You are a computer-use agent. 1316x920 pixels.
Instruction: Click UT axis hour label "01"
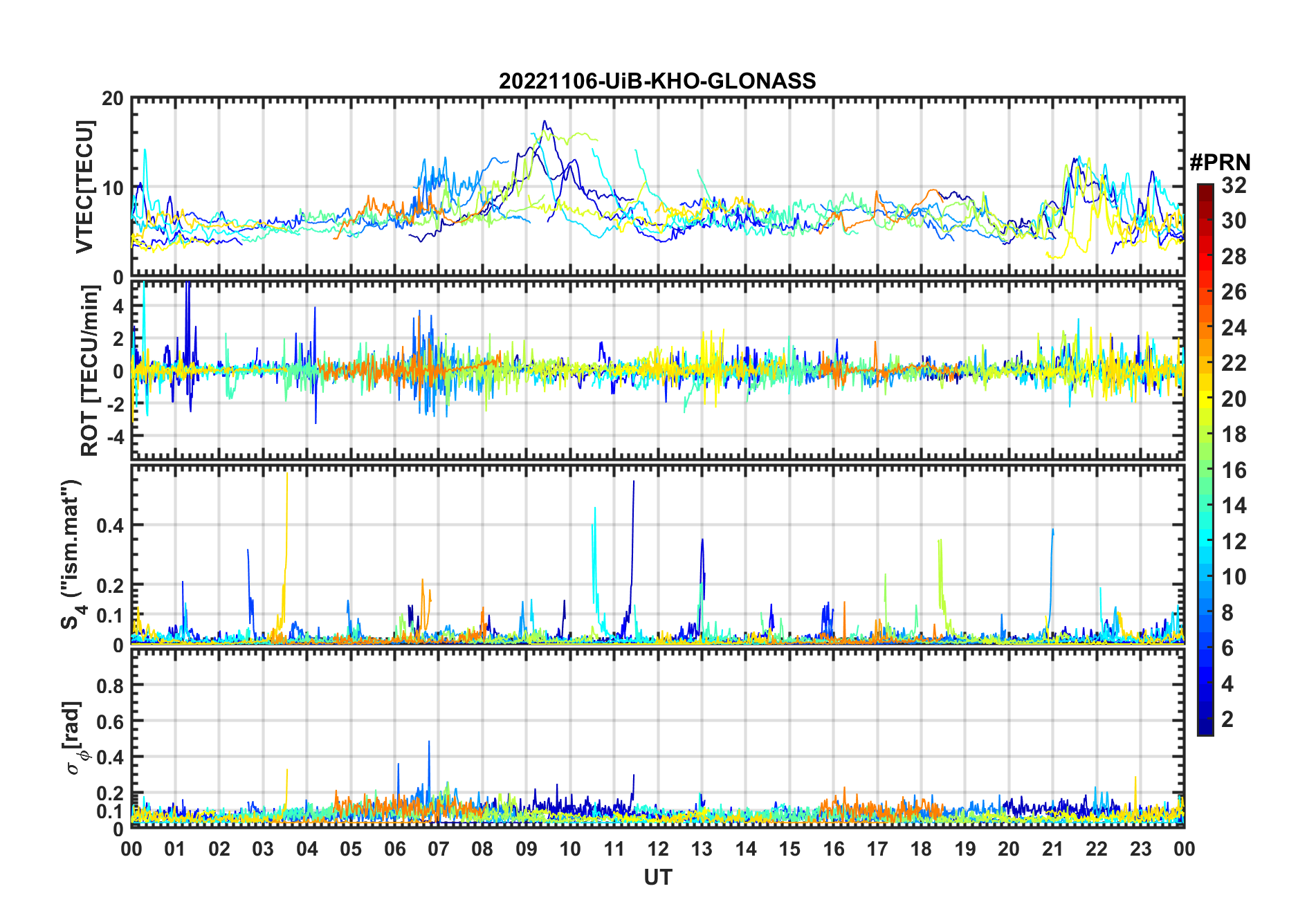[175, 849]
